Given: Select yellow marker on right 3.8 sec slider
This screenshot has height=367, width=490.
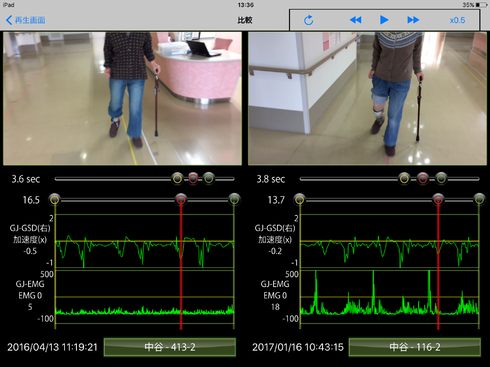Looking at the screenshot, I should [404, 179].
